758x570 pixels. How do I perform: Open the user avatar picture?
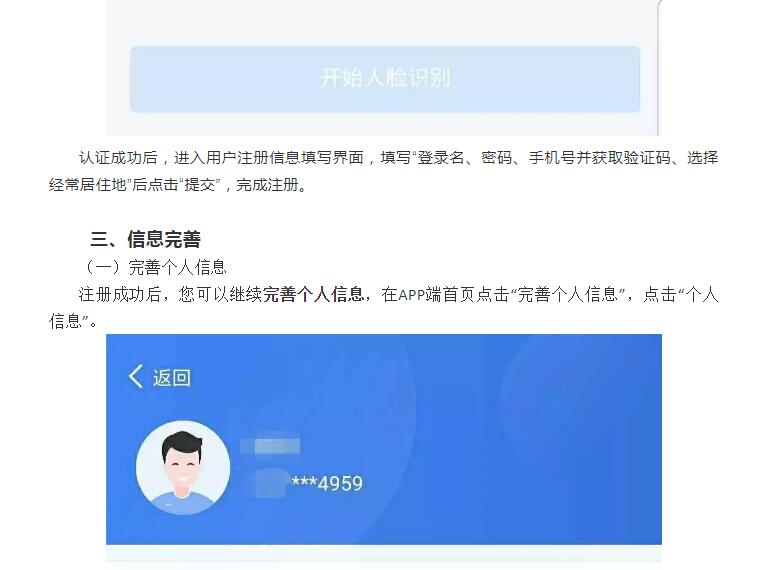click(x=183, y=467)
